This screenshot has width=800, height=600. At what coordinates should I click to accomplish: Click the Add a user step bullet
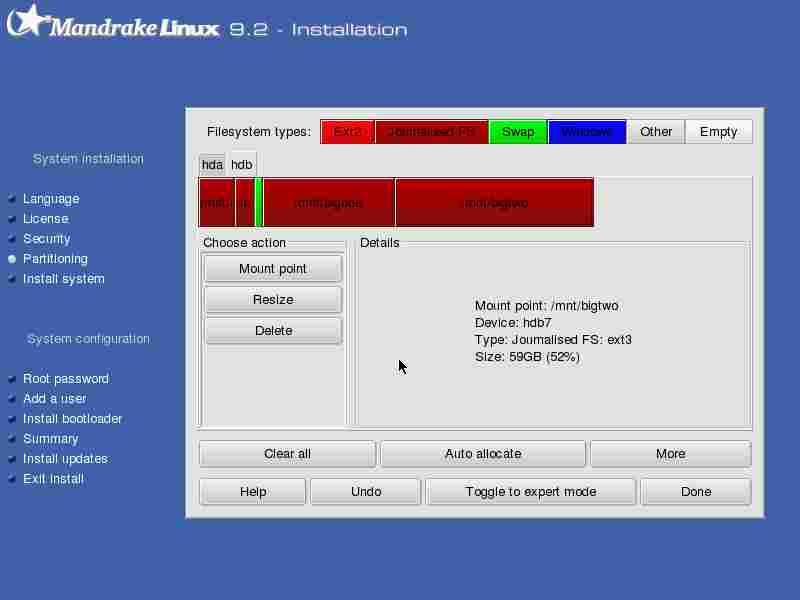pyautogui.click(x=12, y=399)
